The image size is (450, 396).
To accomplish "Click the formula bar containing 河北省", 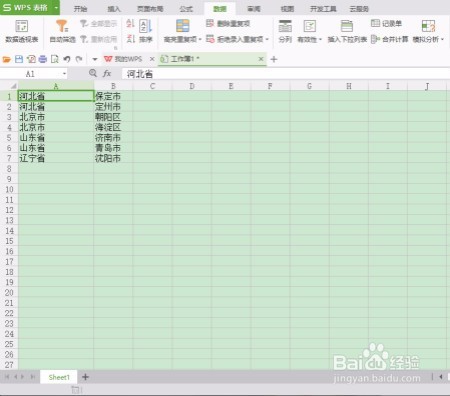I will (286, 74).
